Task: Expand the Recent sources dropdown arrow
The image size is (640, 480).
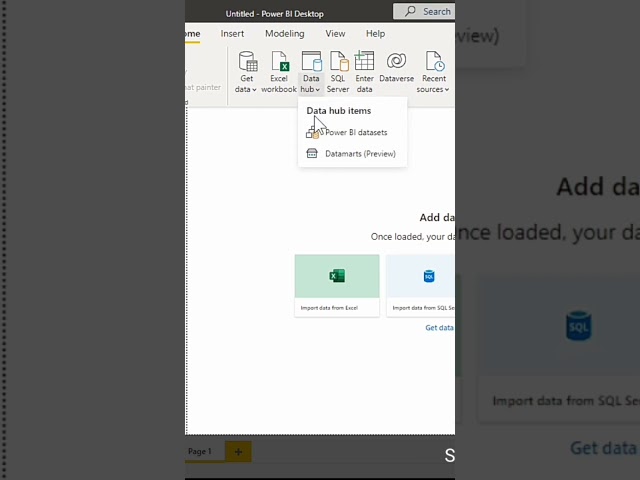Action: (447, 89)
